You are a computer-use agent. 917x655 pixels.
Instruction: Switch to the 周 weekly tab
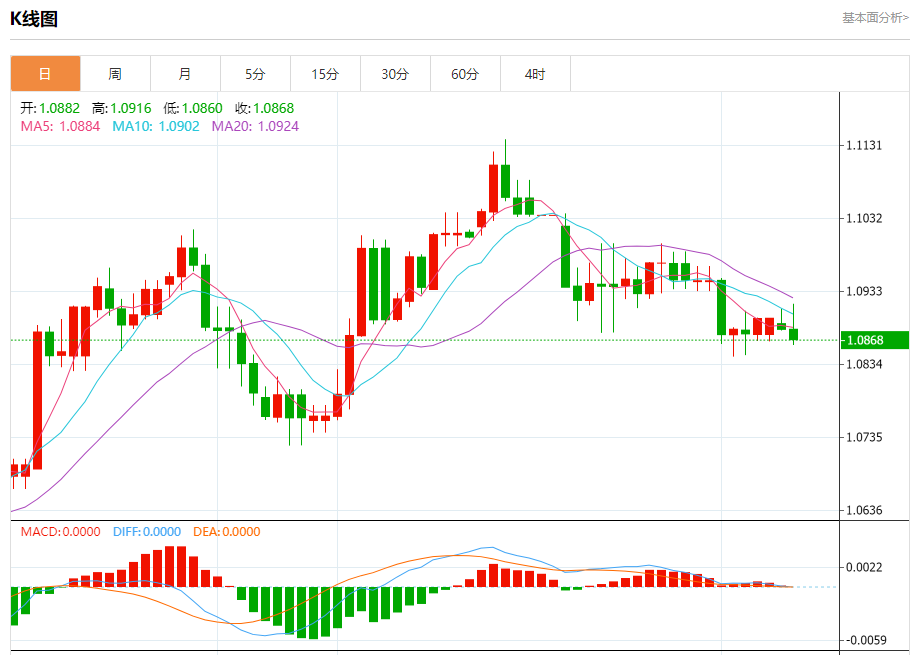click(x=115, y=74)
